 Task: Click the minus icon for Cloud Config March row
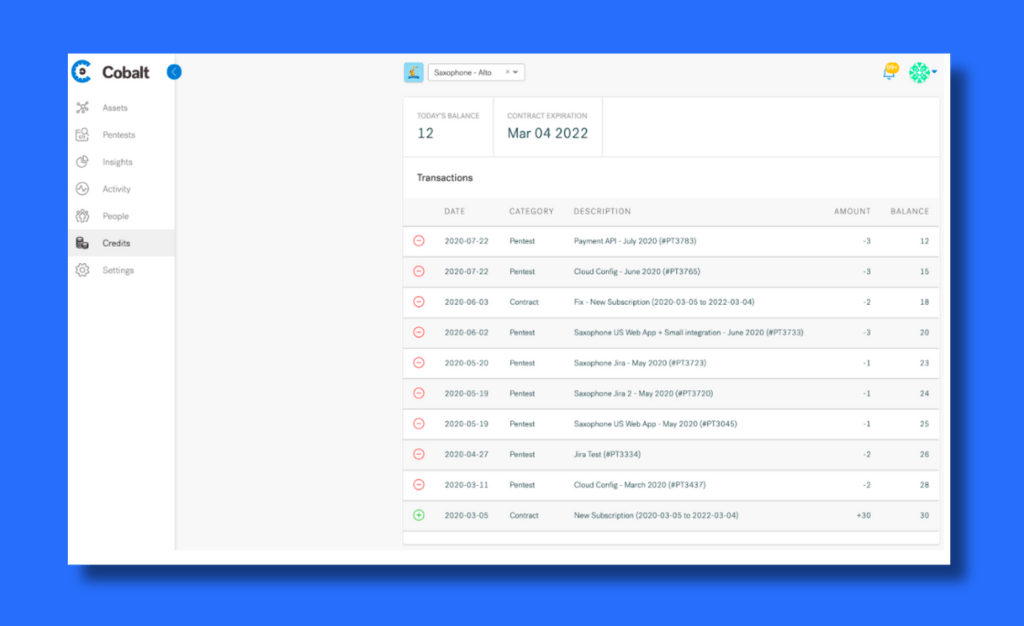(419, 485)
